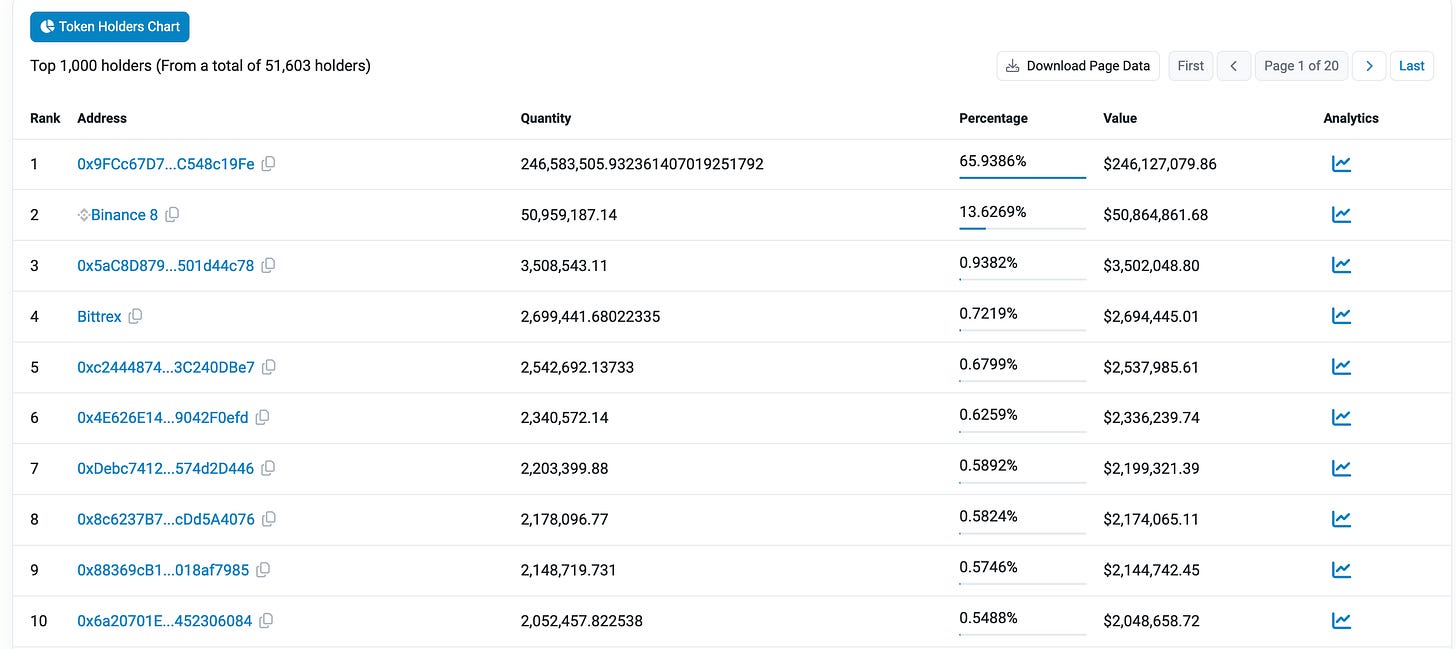Open address 0x6a20701E...452306084
Image resolution: width=1456 pixels, height=649 pixels.
pyautogui.click(x=165, y=621)
